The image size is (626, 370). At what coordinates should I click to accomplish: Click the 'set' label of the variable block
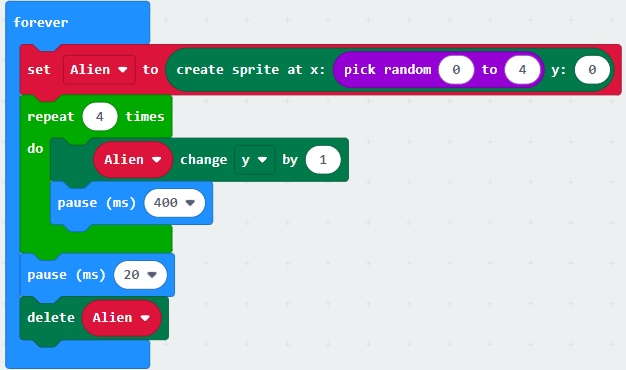point(39,70)
